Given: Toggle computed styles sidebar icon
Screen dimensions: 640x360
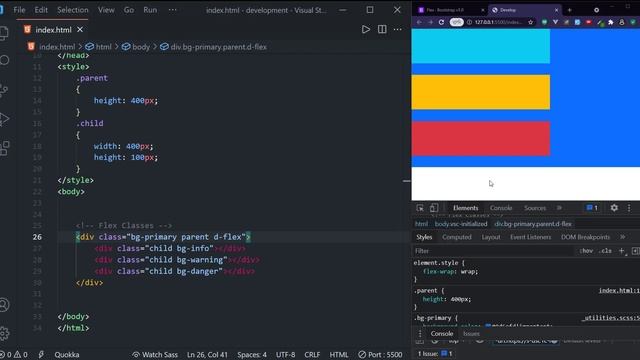Looking at the screenshot, I should click(636, 251).
